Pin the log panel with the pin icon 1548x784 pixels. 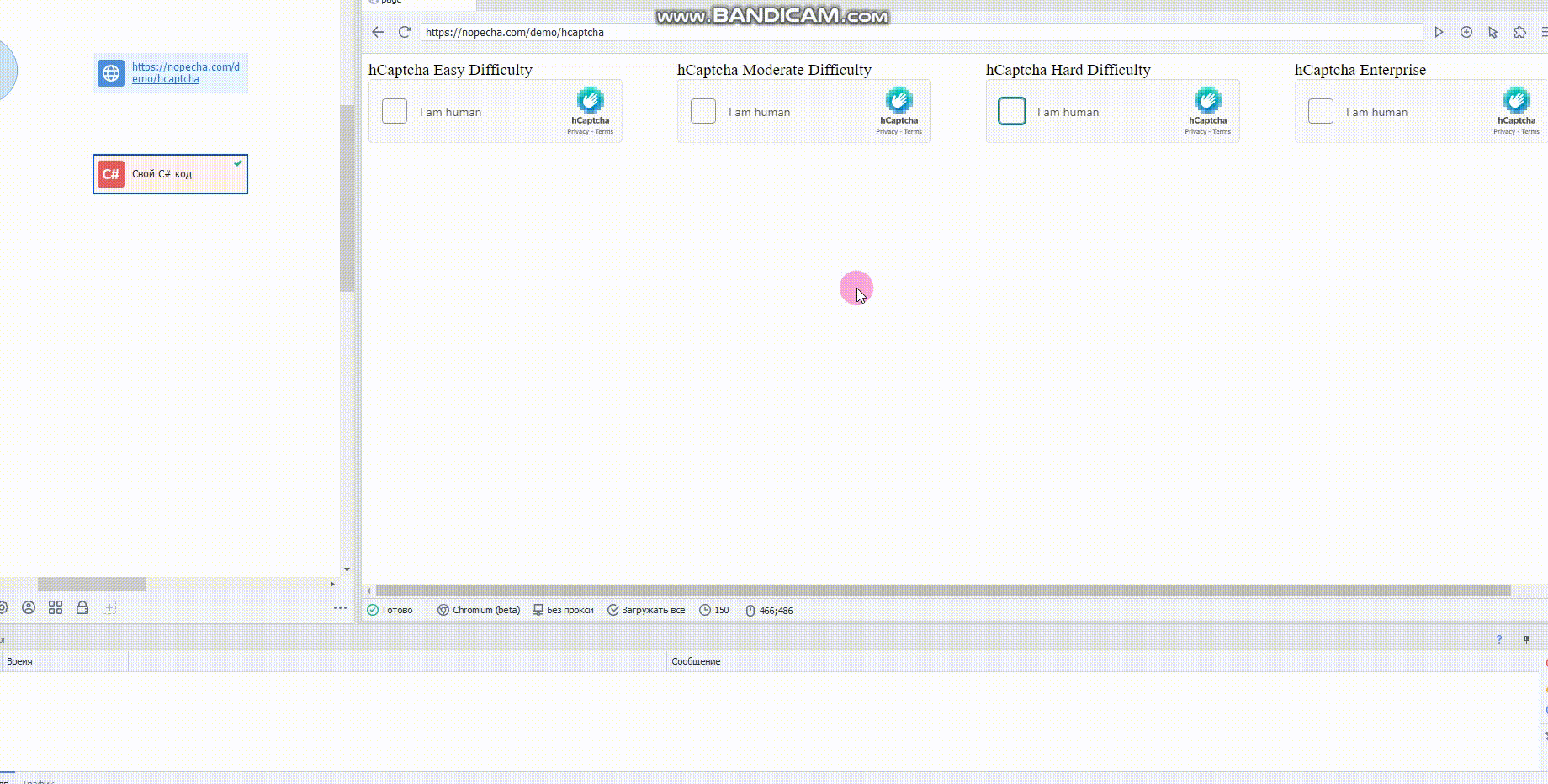pyautogui.click(x=1526, y=639)
